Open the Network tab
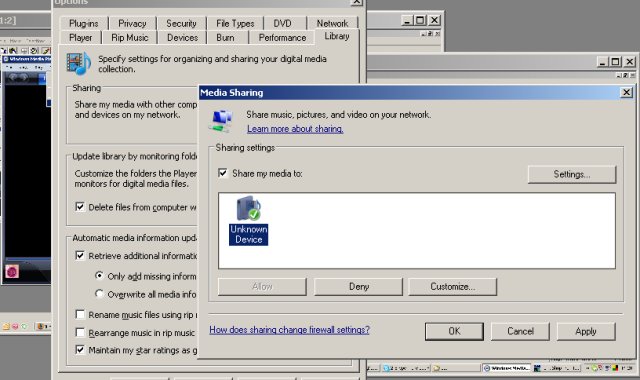This screenshot has width=640, height=380. tap(332, 23)
